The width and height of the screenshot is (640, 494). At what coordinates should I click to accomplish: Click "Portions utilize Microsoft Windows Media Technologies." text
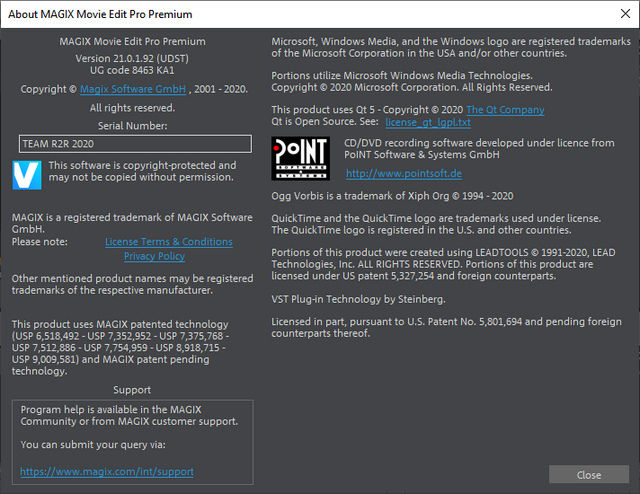tap(402, 76)
